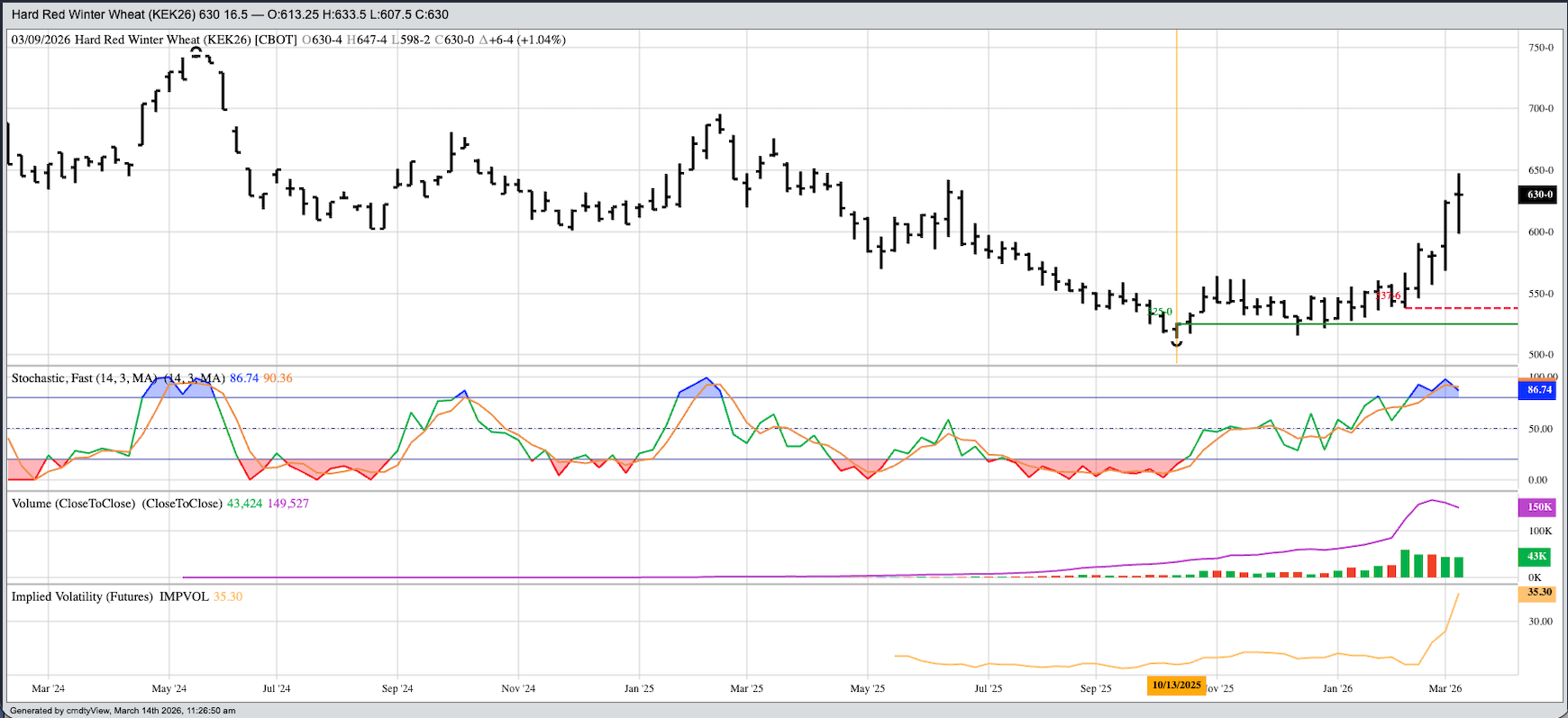Click the semicircle low marker under October 2025 bar
The width and height of the screenshot is (1568, 718).
1176,343
